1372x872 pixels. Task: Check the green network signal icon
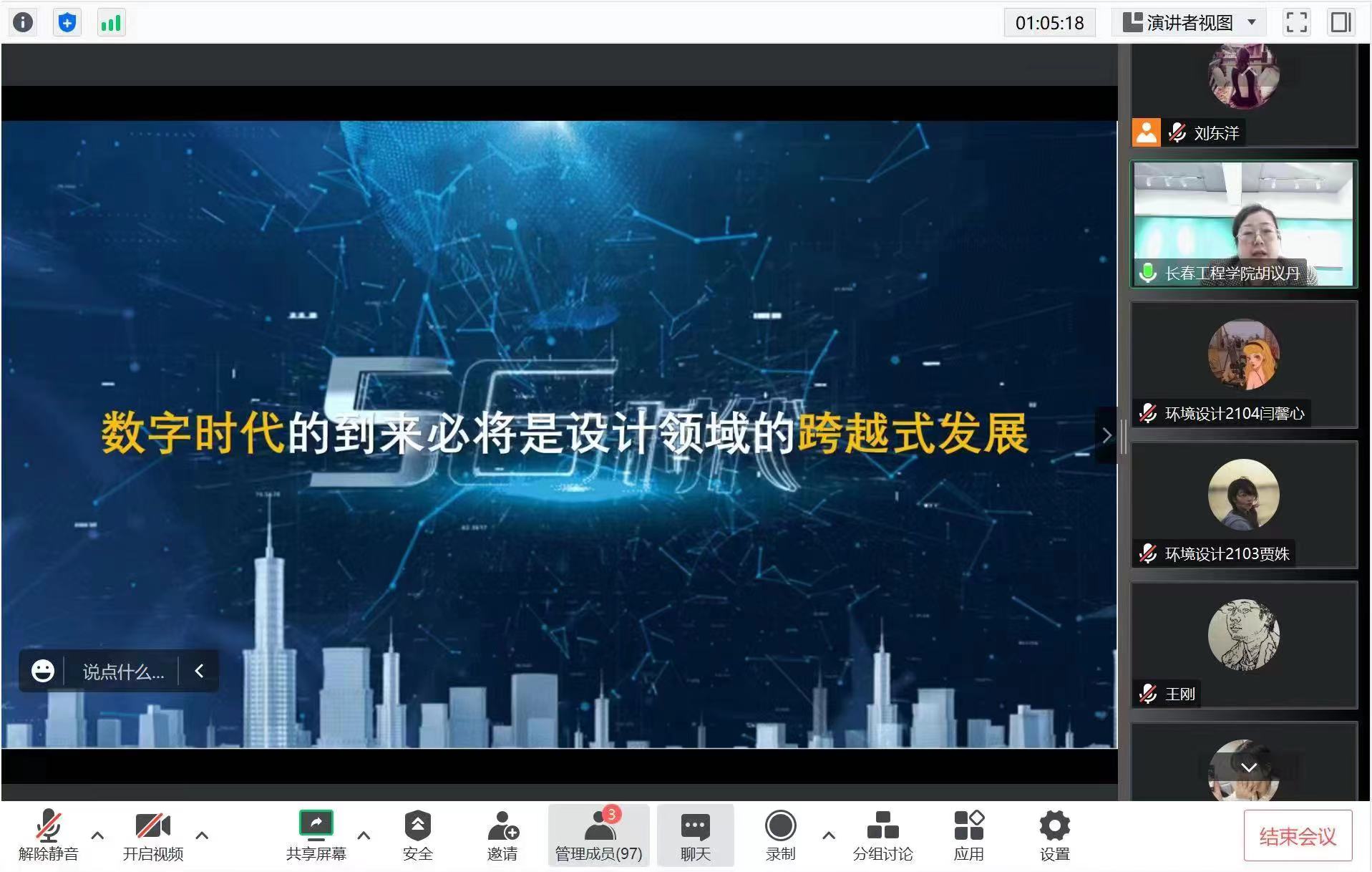pyautogui.click(x=111, y=23)
